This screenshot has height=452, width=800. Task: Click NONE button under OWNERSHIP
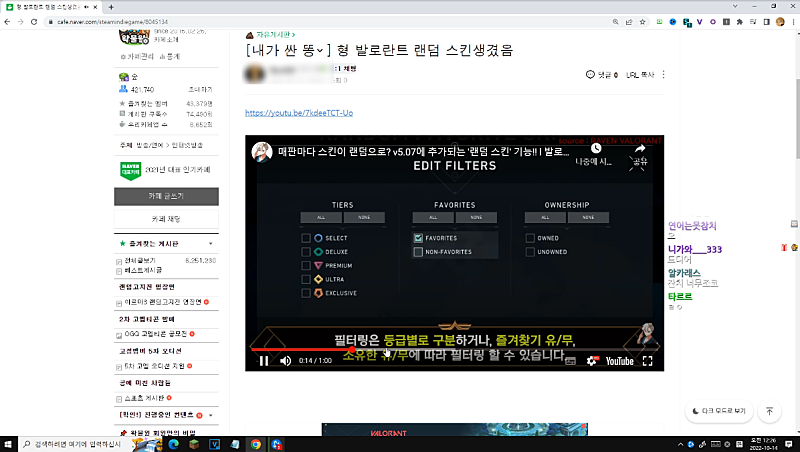click(588, 217)
